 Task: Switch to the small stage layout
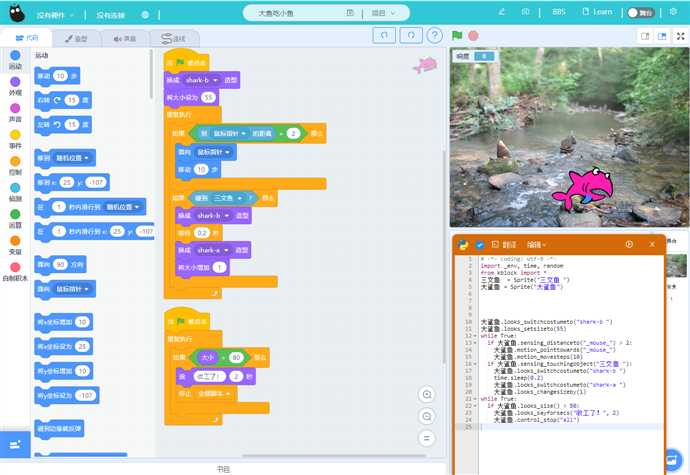645,36
